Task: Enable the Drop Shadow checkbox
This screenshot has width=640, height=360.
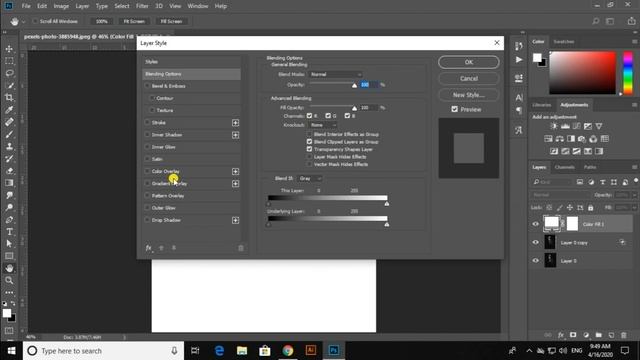Action: (x=147, y=220)
